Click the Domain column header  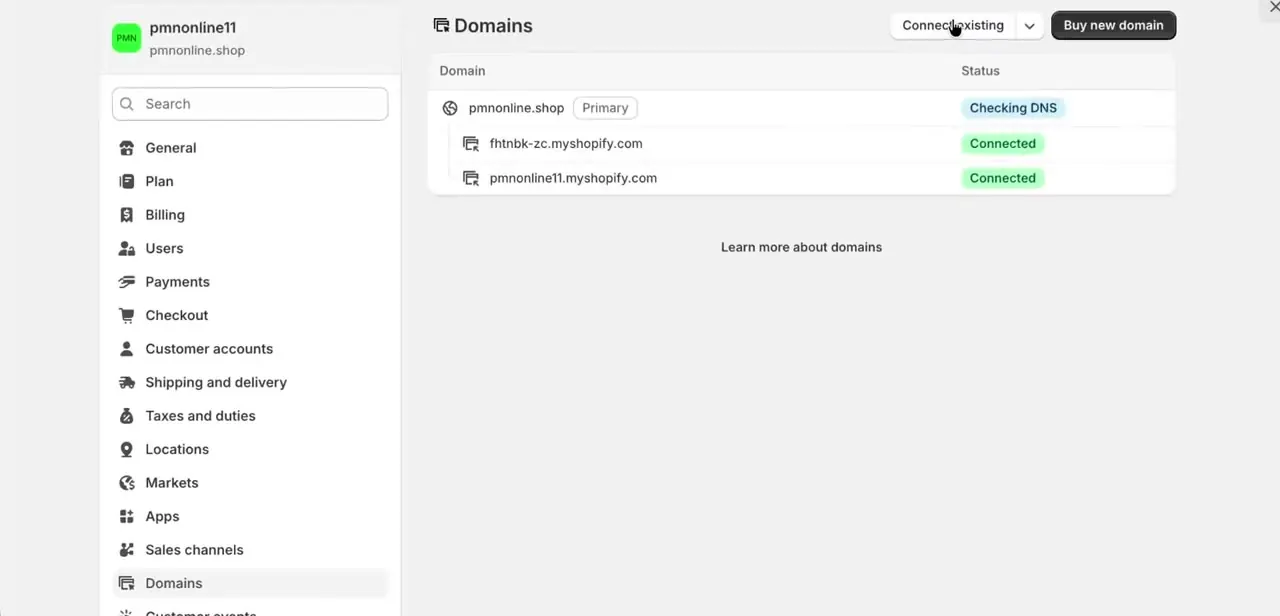point(462,71)
